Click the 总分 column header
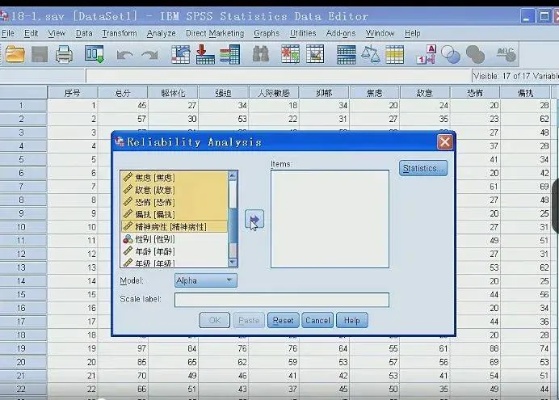 (123, 93)
